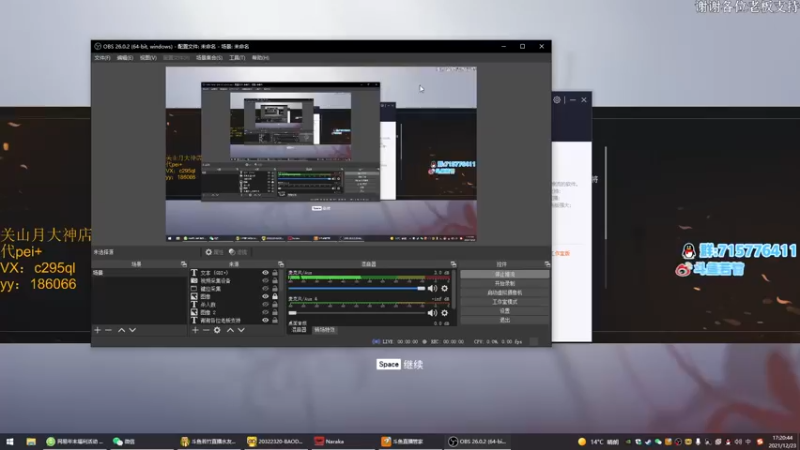
Task: Open the 视图(V) menu
Action: (148, 58)
